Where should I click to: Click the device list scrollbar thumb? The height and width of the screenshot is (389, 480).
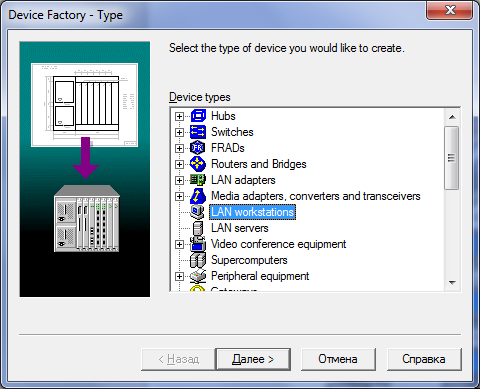452,158
